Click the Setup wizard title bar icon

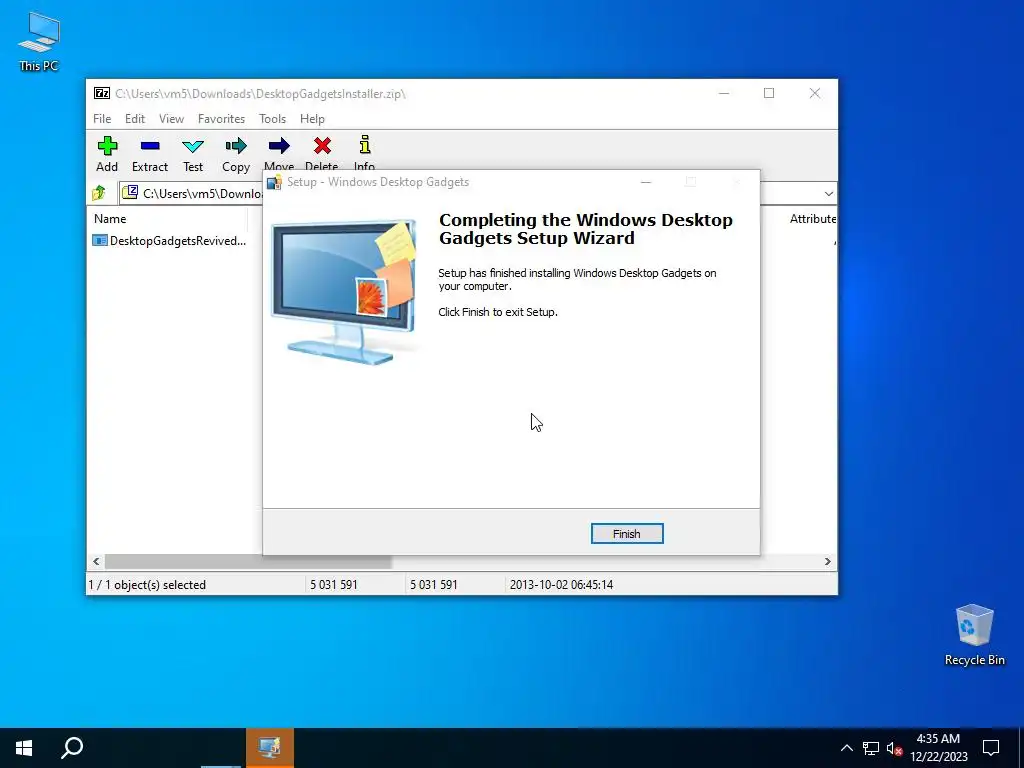pos(274,182)
